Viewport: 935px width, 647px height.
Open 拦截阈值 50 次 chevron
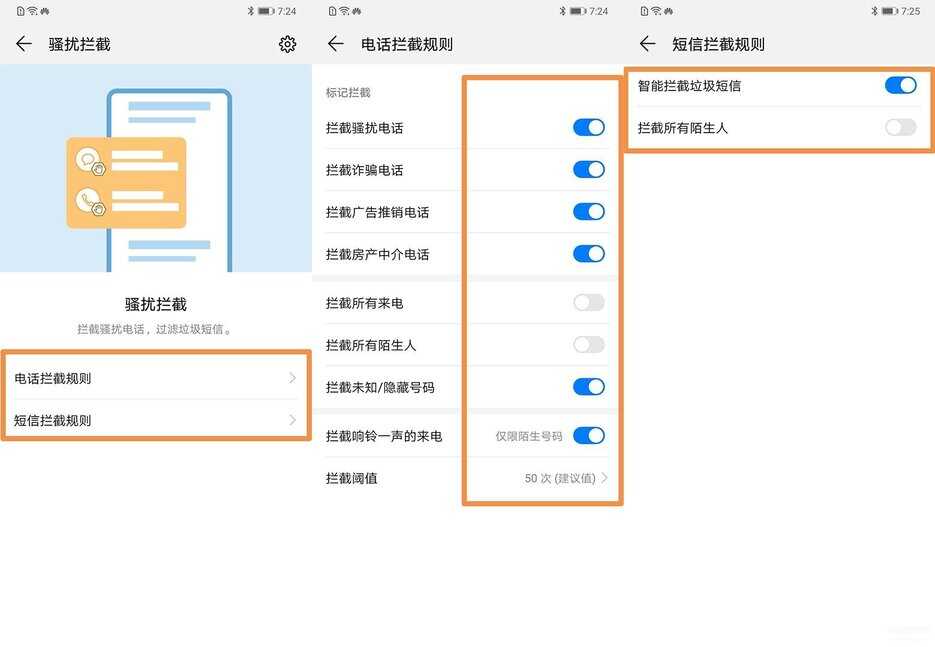click(605, 478)
